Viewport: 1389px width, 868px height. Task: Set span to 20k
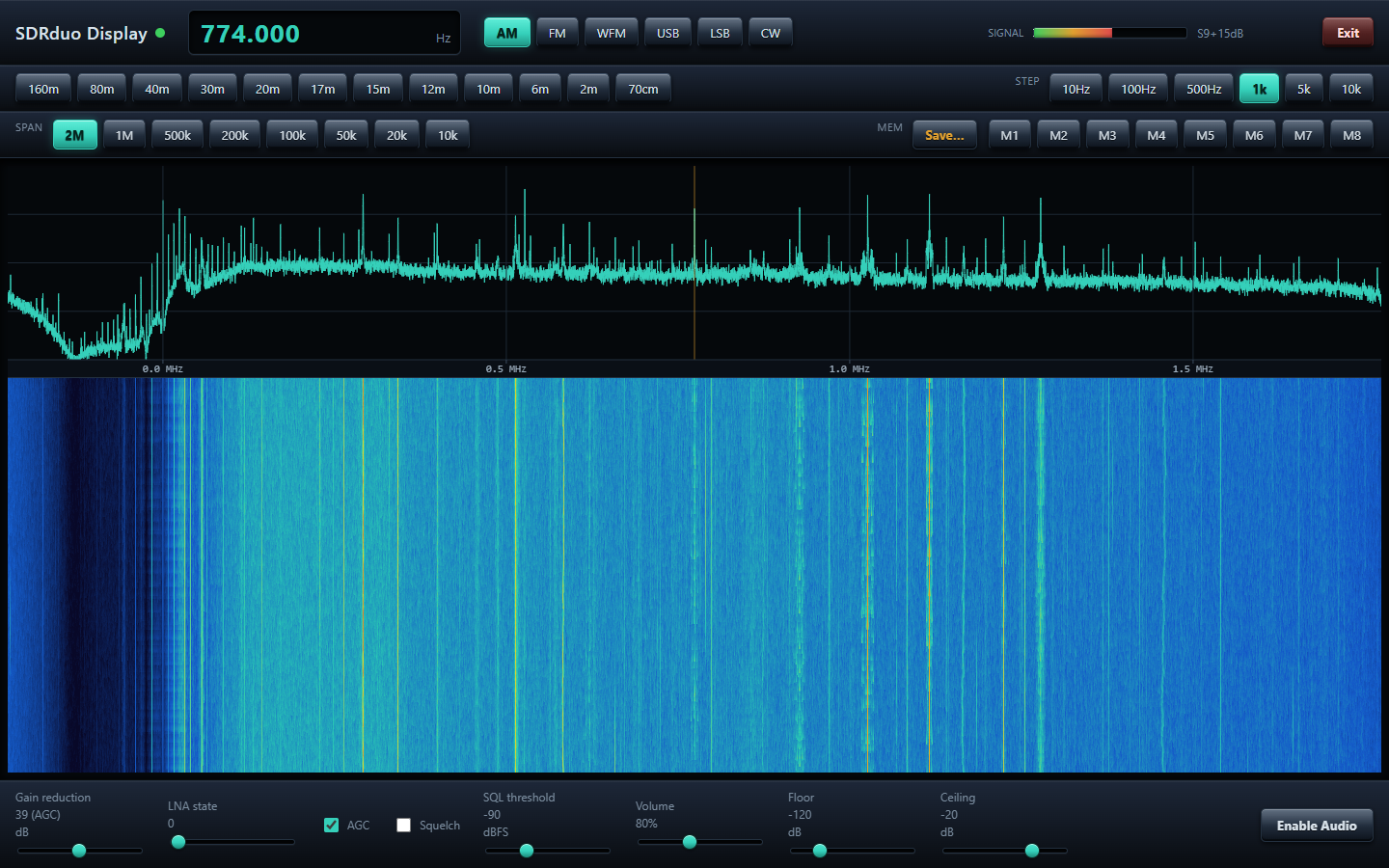click(x=396, y=135)
